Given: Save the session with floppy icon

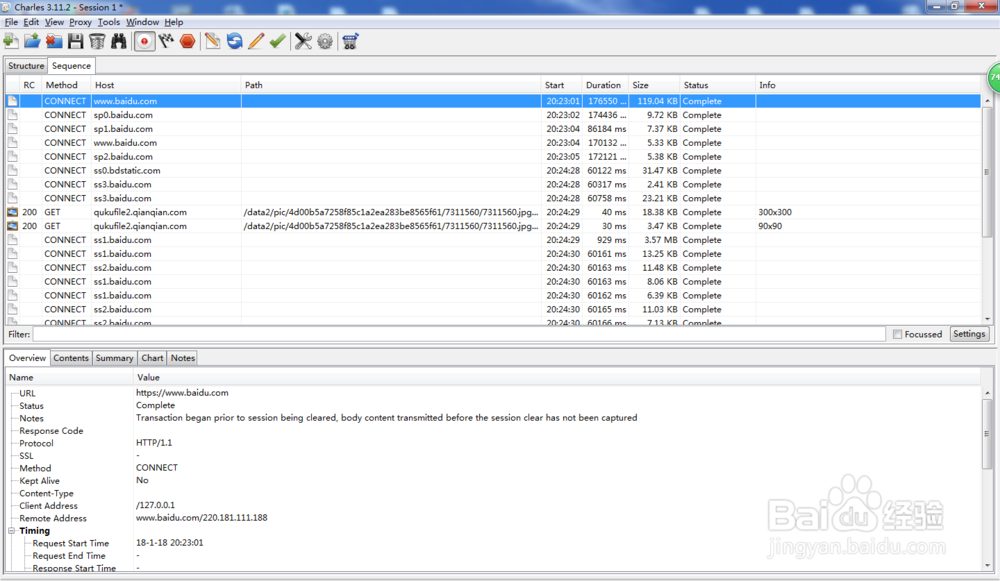Looking at the screenshot, I should pos(75,41).
